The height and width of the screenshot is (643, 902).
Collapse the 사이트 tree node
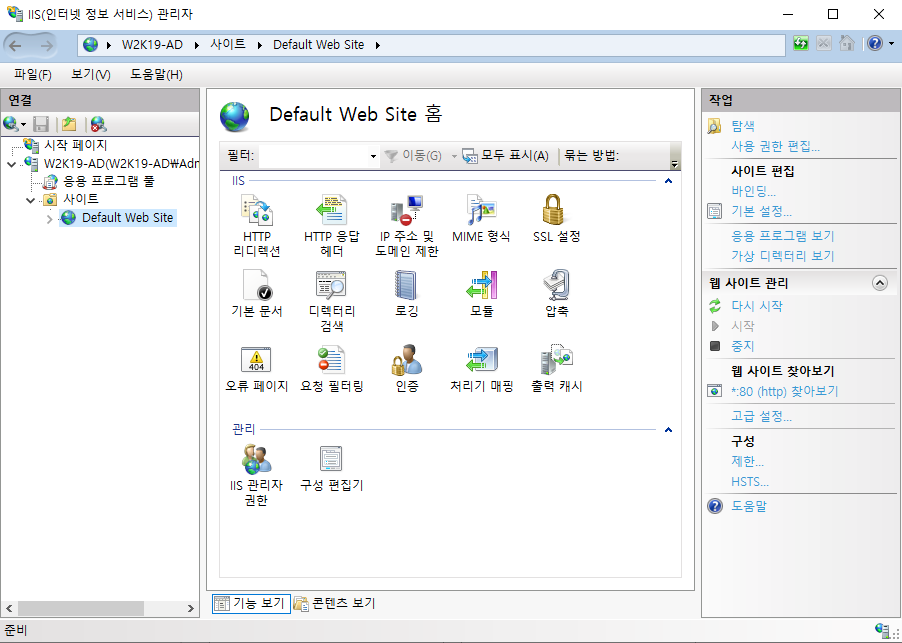[x=30, y=200]
